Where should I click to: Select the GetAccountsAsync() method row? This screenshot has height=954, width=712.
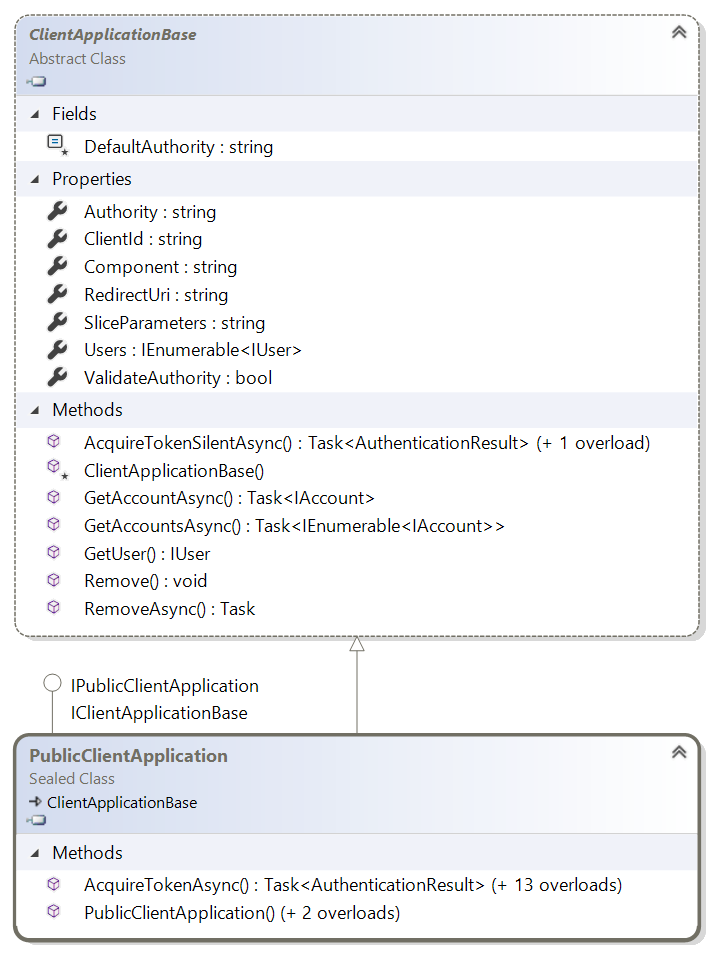[294, 526]
